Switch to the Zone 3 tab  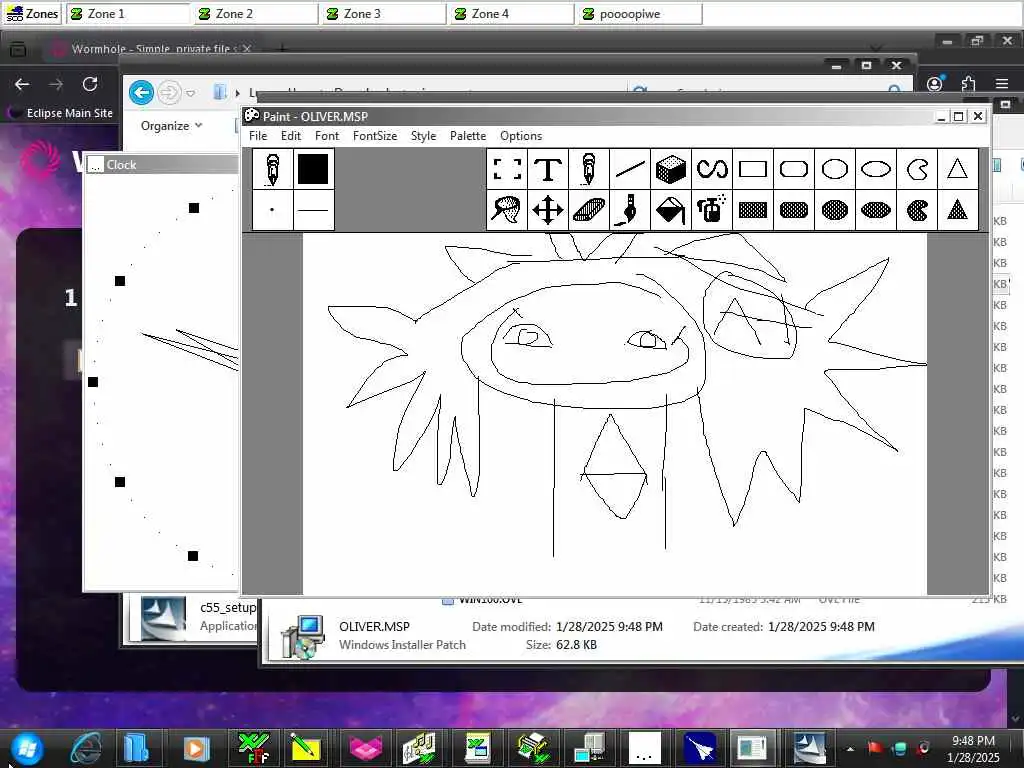click(384, 14)
